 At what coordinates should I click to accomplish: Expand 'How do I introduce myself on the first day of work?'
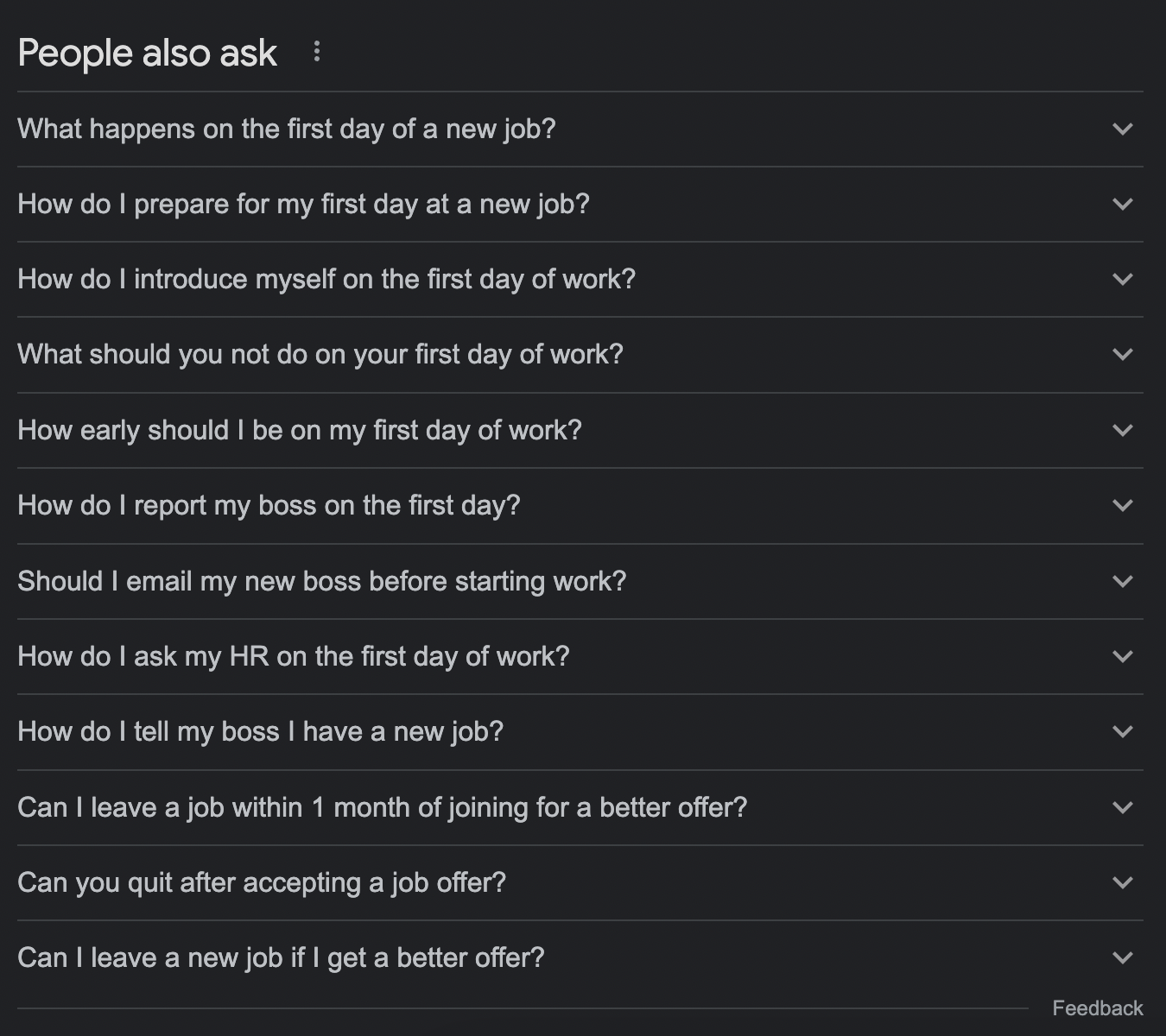click(x=1122, y=279)
